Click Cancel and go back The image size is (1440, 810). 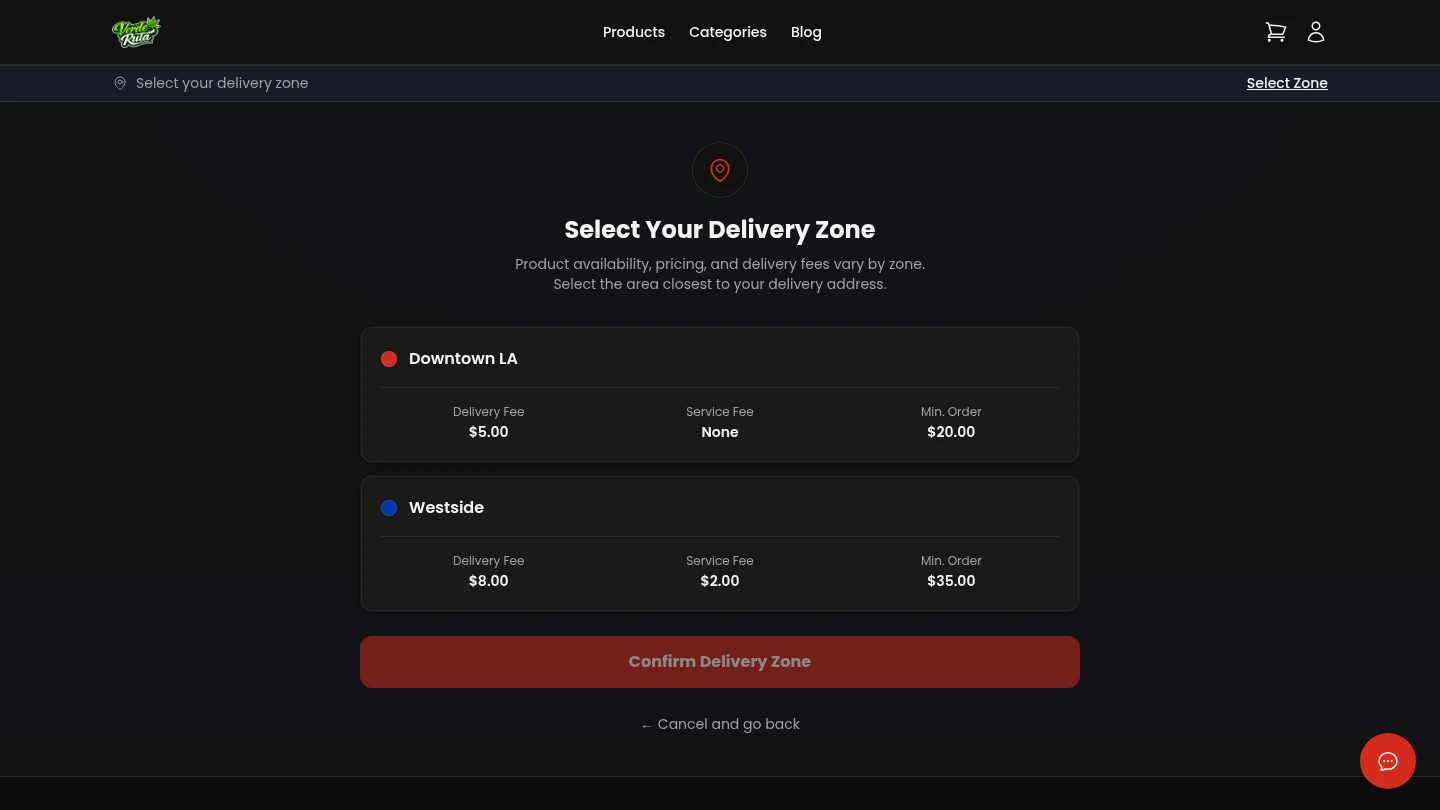pos(720,724)
